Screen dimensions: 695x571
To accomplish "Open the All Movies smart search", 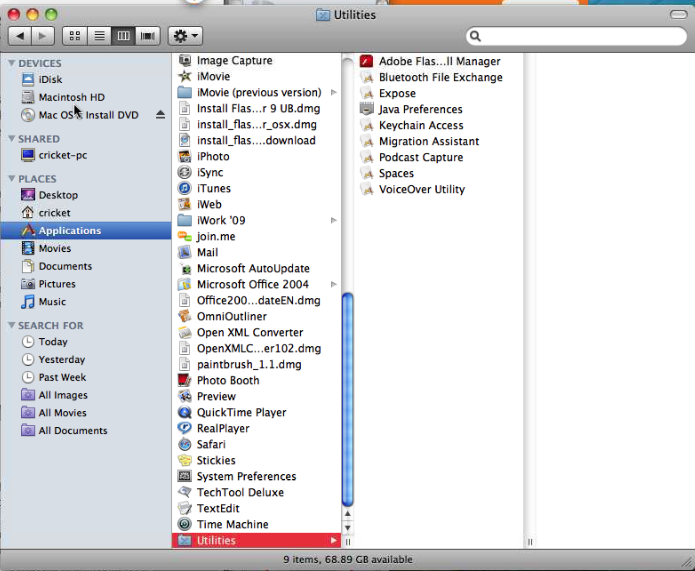I will click(86, 413).
